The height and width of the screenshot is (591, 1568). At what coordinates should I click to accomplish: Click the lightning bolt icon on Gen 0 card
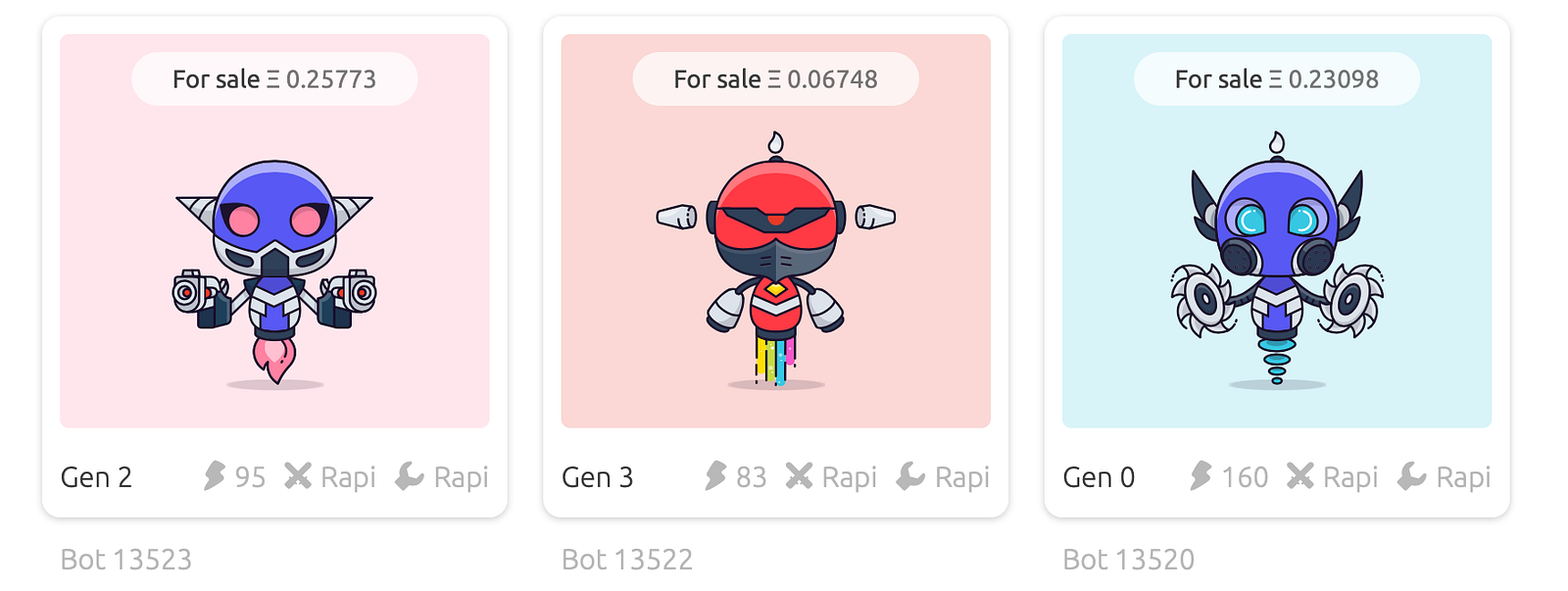coord(1200,476)
